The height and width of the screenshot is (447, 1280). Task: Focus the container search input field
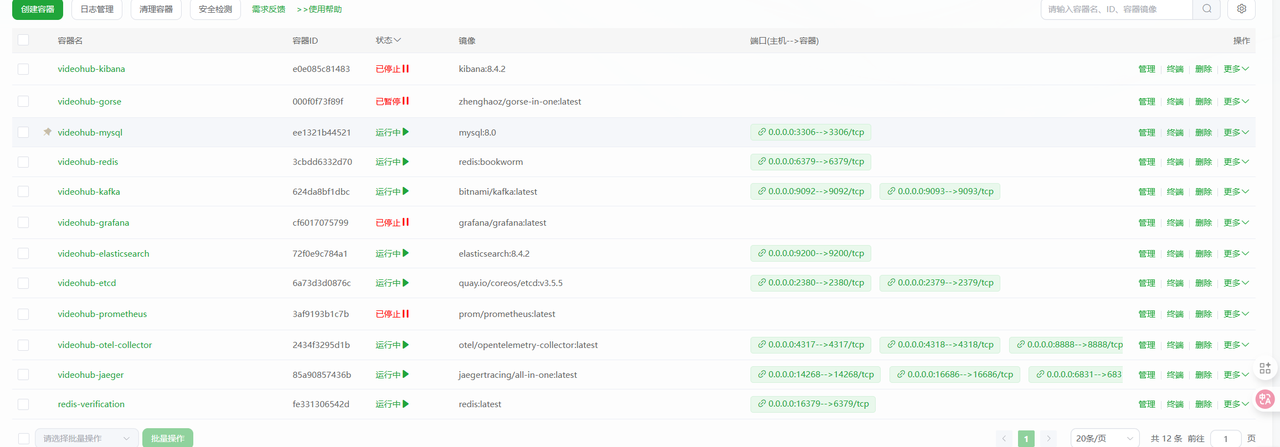1117,9
